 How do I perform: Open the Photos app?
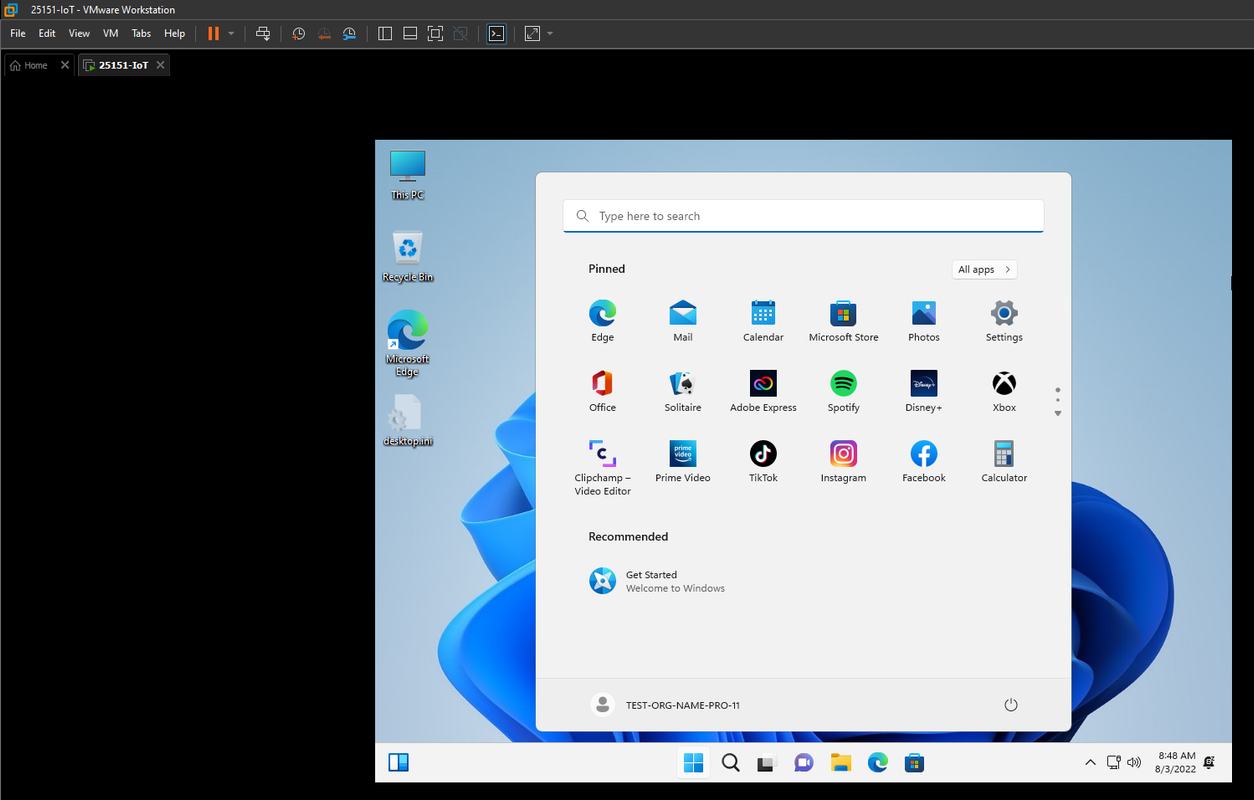pyautogui.click(x=924, y=321)
